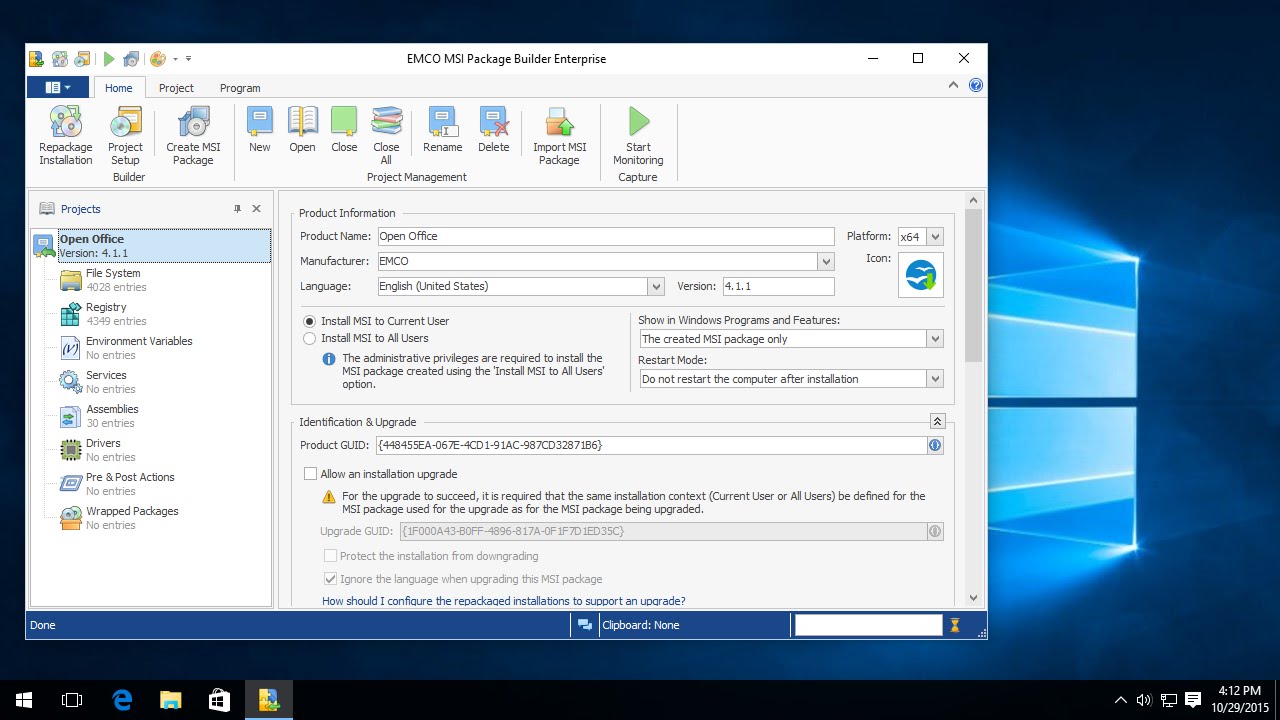Click the EMCO MSI Package Builder taskbar button

coord(269,700)
